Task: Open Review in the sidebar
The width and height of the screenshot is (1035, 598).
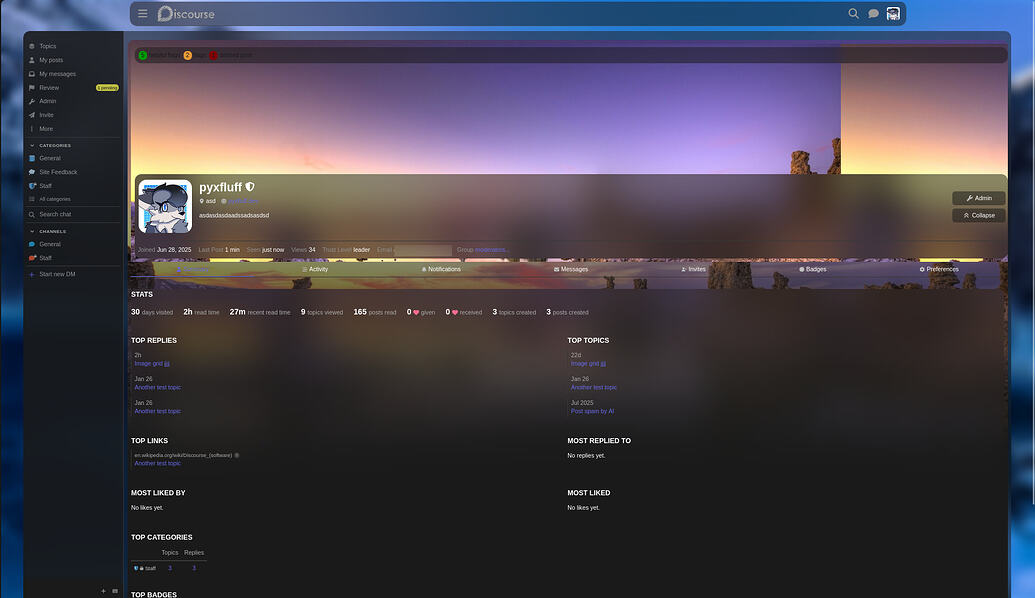Action: tap(49, 88)
